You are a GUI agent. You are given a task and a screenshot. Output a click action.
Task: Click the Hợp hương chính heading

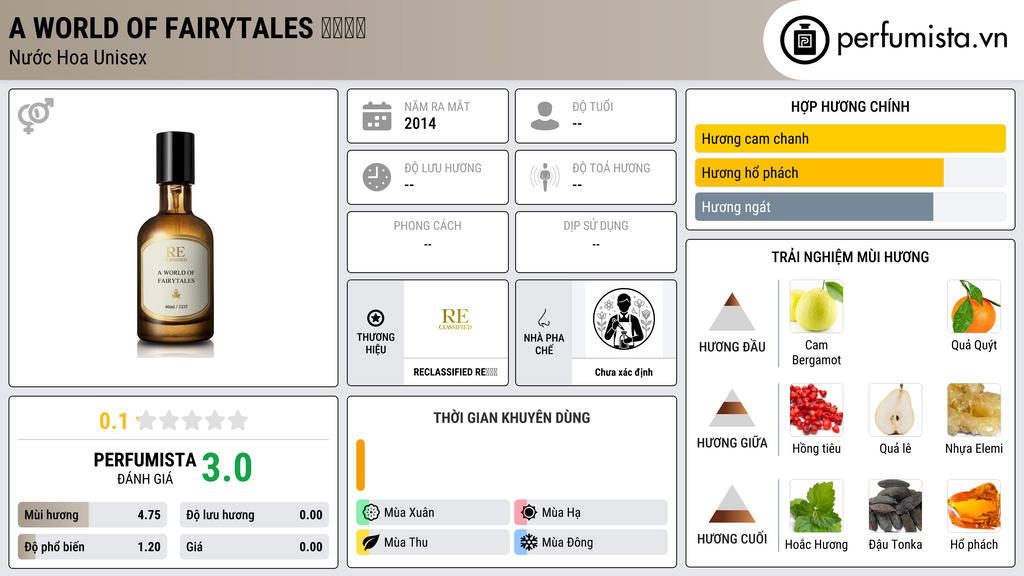tap(850, 106)
